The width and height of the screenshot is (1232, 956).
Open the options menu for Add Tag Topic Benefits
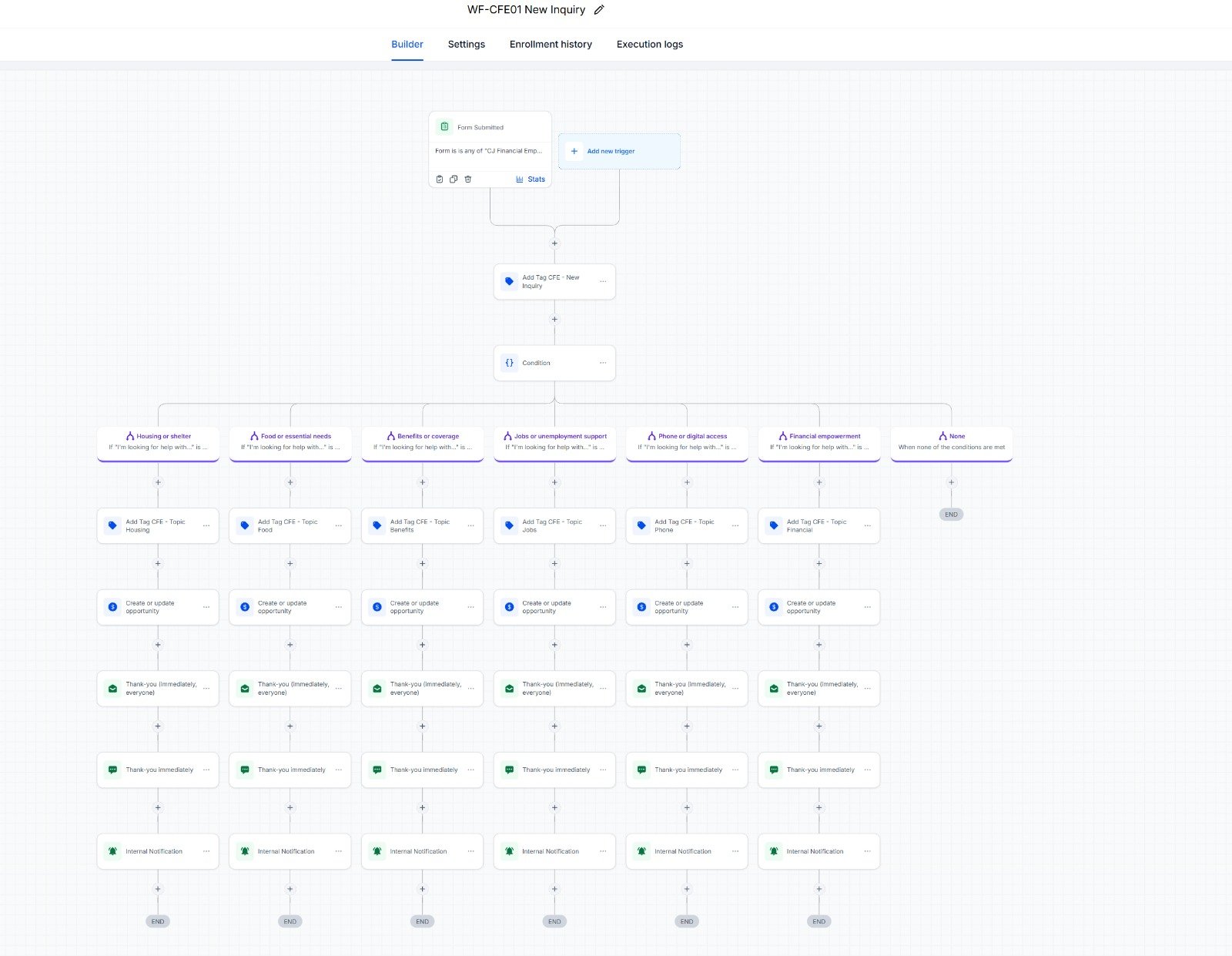tap(471, 525)
